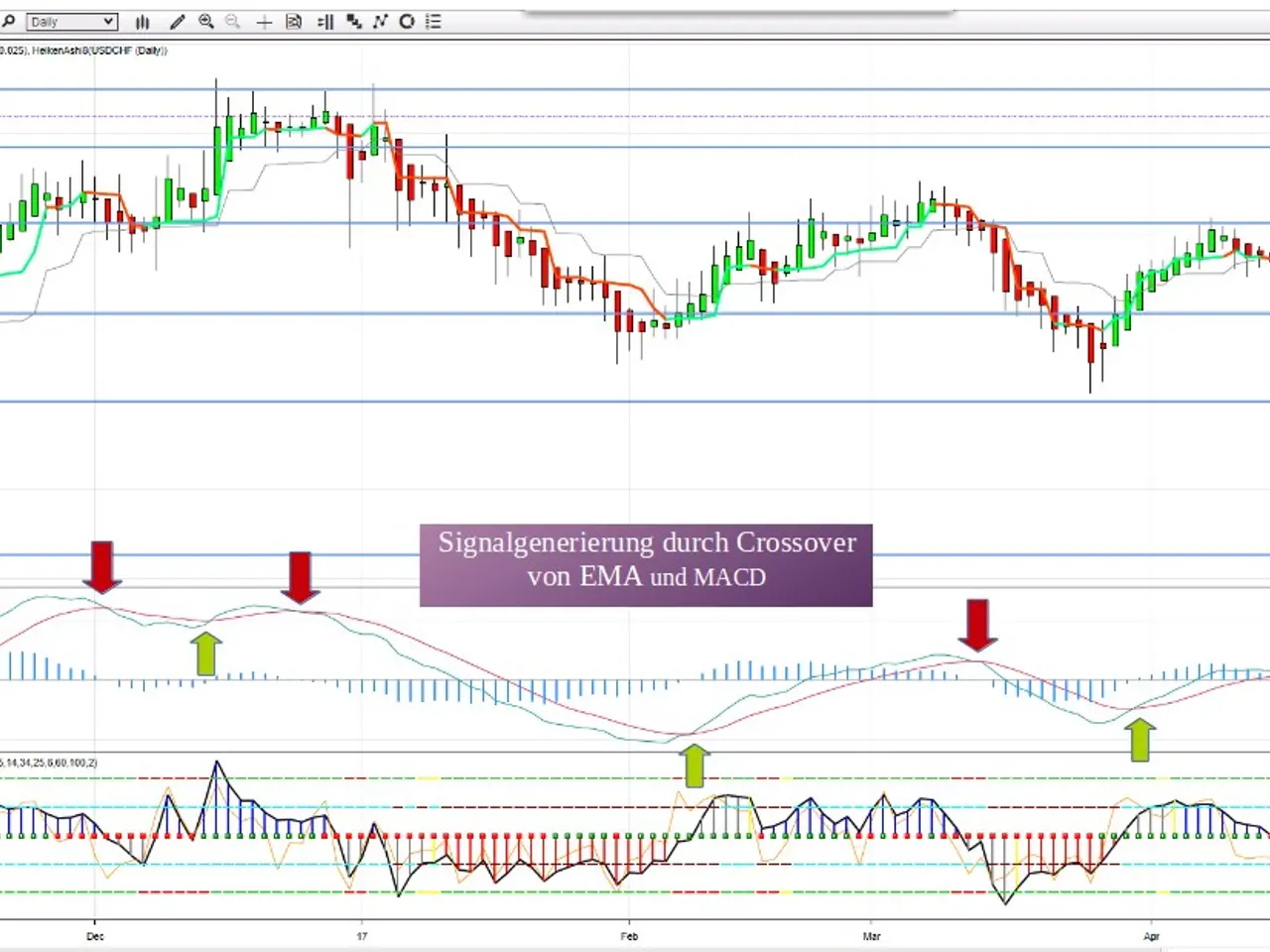Expand the Daily interval selector arrow
1270x952 pixels.
coord(109,21)
